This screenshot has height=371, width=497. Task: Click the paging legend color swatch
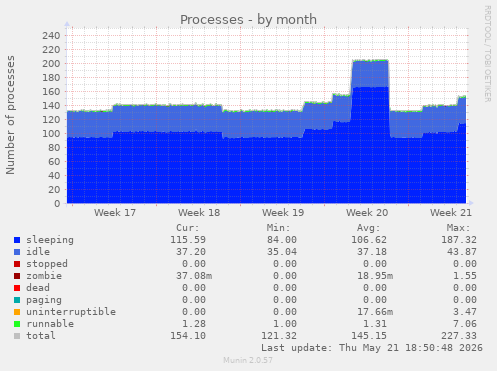[x=17, y=300]
